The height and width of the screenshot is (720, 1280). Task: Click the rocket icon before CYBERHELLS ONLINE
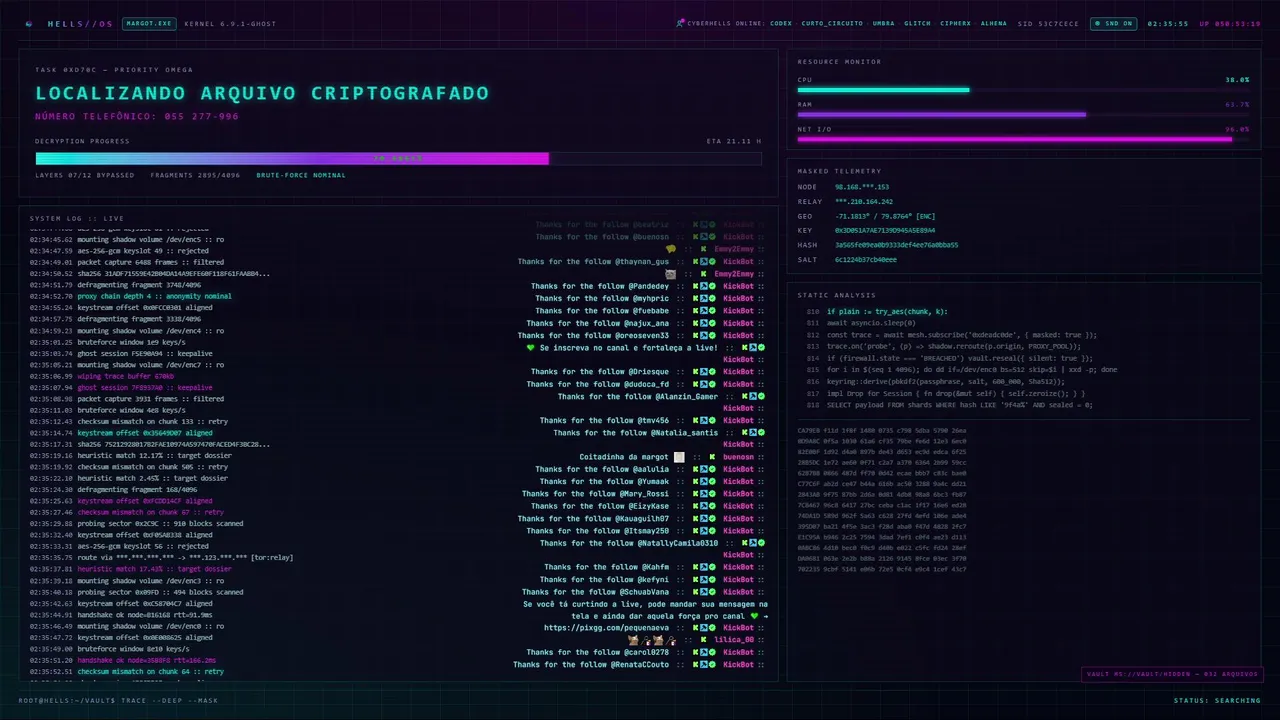click(680, 23)
